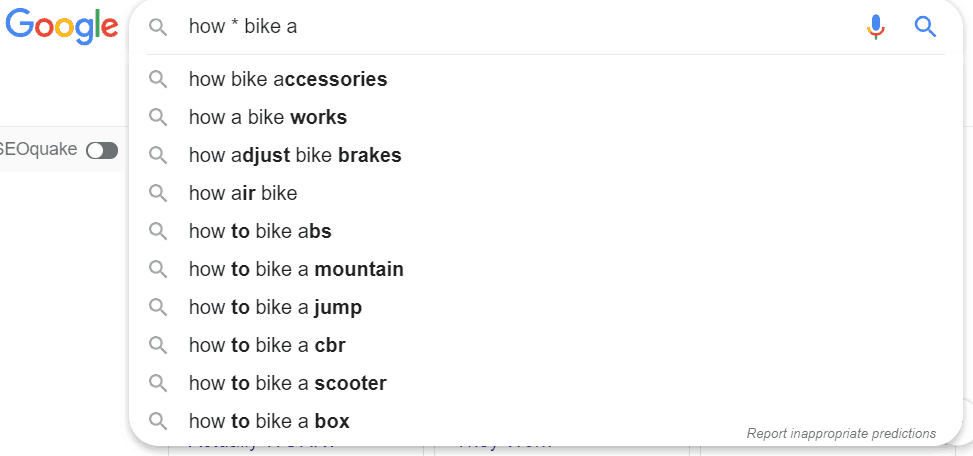Image resolution: width=973 pixels, height=456 pixels.
Task: Choose 'how adjust bike brakes' suggestion
Action: pyautogui.click(x=295, y=155)
